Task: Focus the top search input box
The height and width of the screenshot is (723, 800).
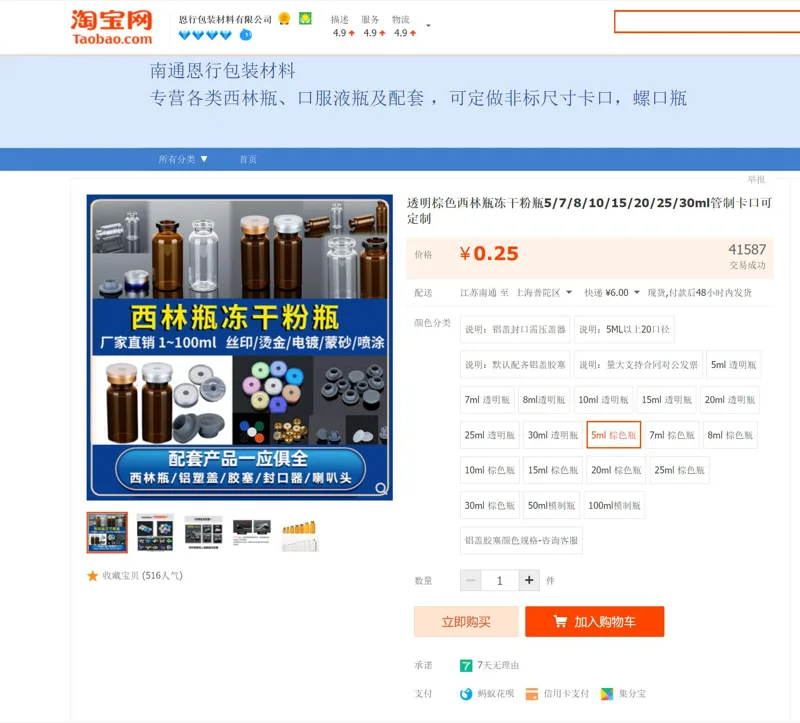Action: (x=707, y=22)
